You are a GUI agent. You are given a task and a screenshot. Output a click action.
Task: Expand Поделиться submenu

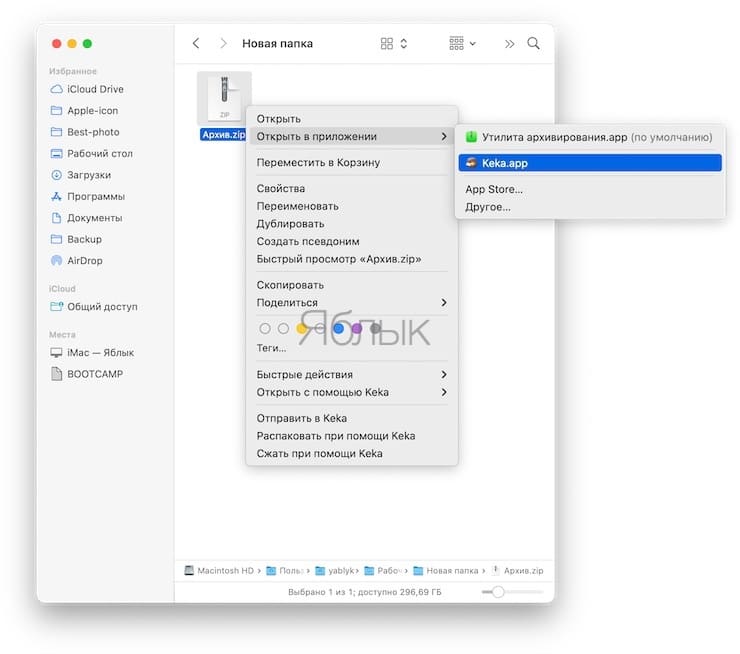352,302
